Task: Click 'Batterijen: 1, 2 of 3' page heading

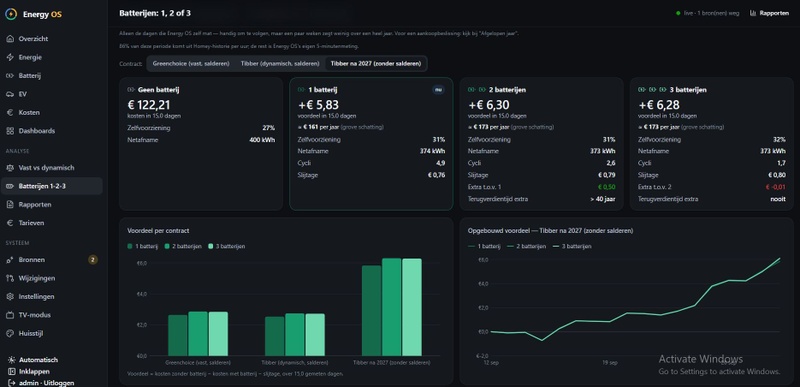Action: (x=155, y=13)
